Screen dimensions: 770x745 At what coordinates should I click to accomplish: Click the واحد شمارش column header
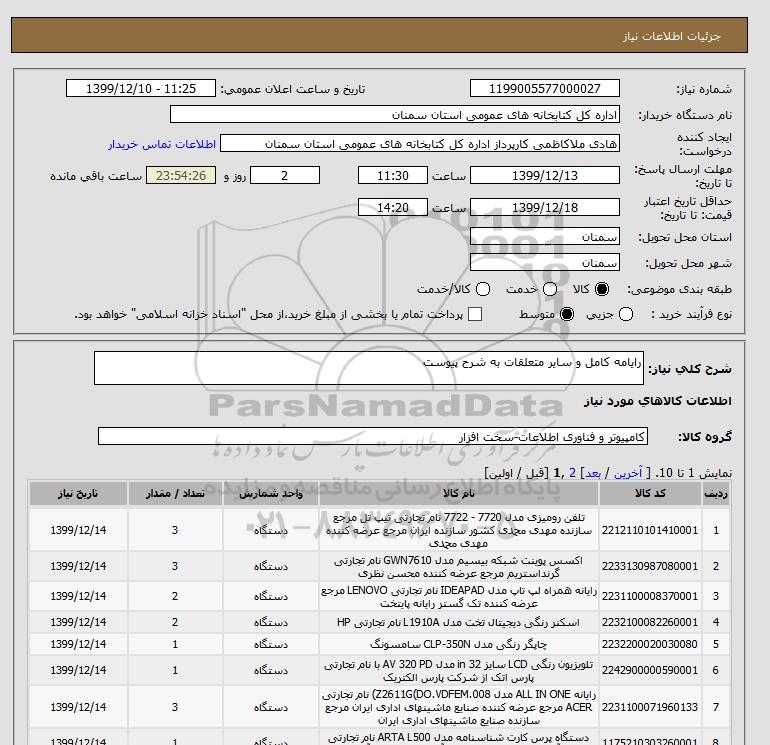click(x=271, y=494)
